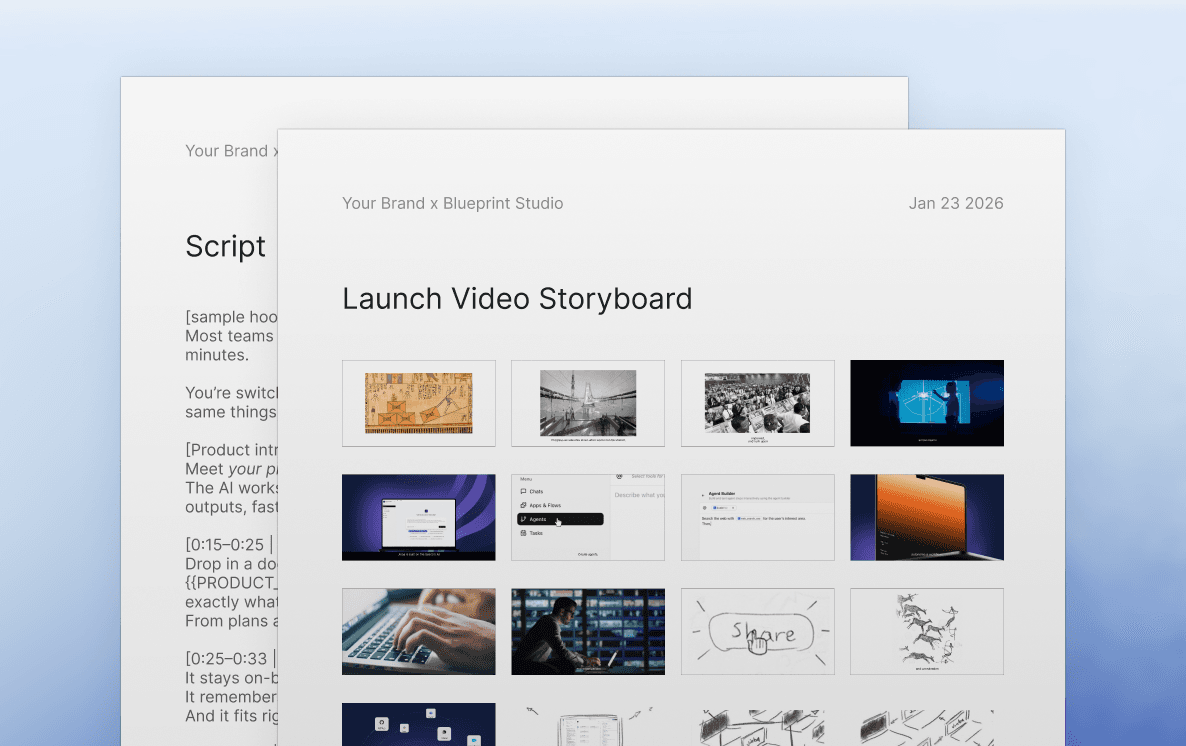Click the Jan 23 2026 date
This screenshot has width=1186, height=746.
click(x=956, y=204)
